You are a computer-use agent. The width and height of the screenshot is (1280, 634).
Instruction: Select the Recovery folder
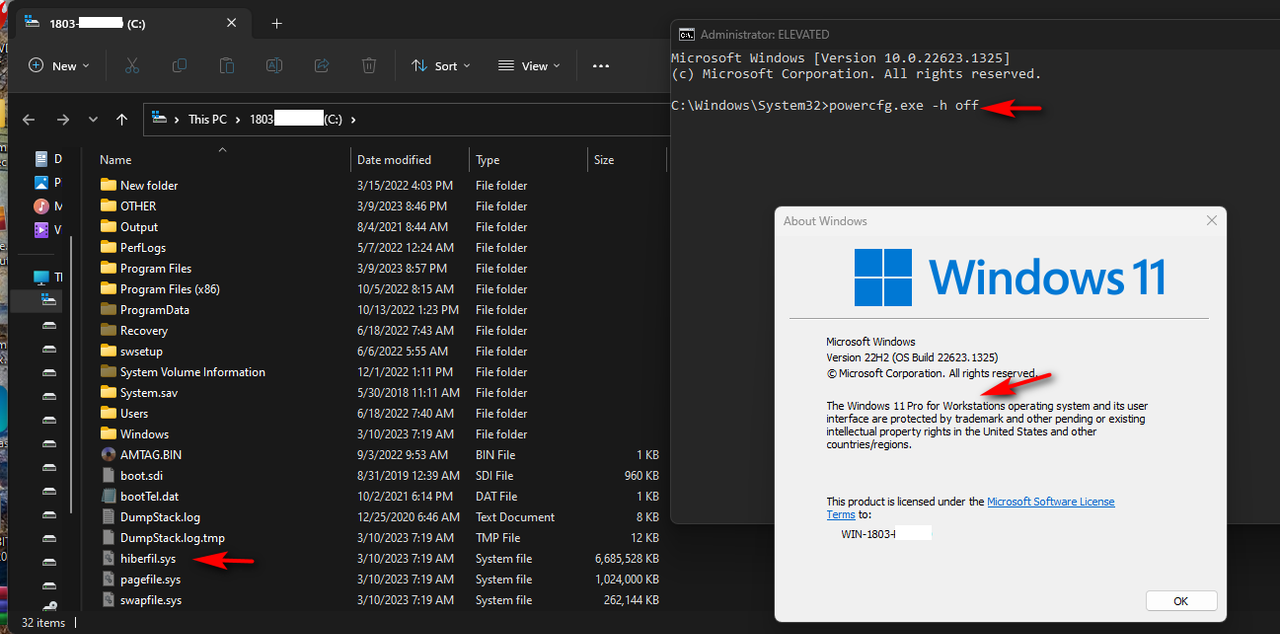click(x=144, y=331)
